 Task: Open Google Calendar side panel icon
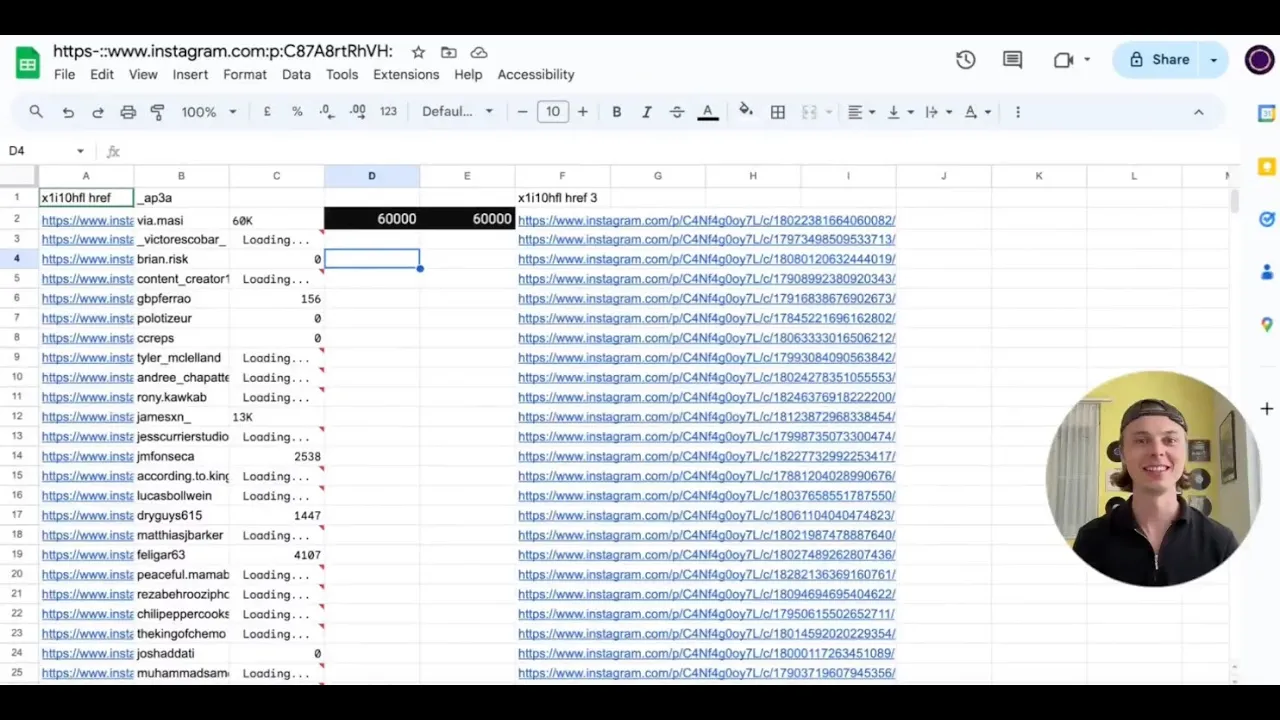(1266, 114)
